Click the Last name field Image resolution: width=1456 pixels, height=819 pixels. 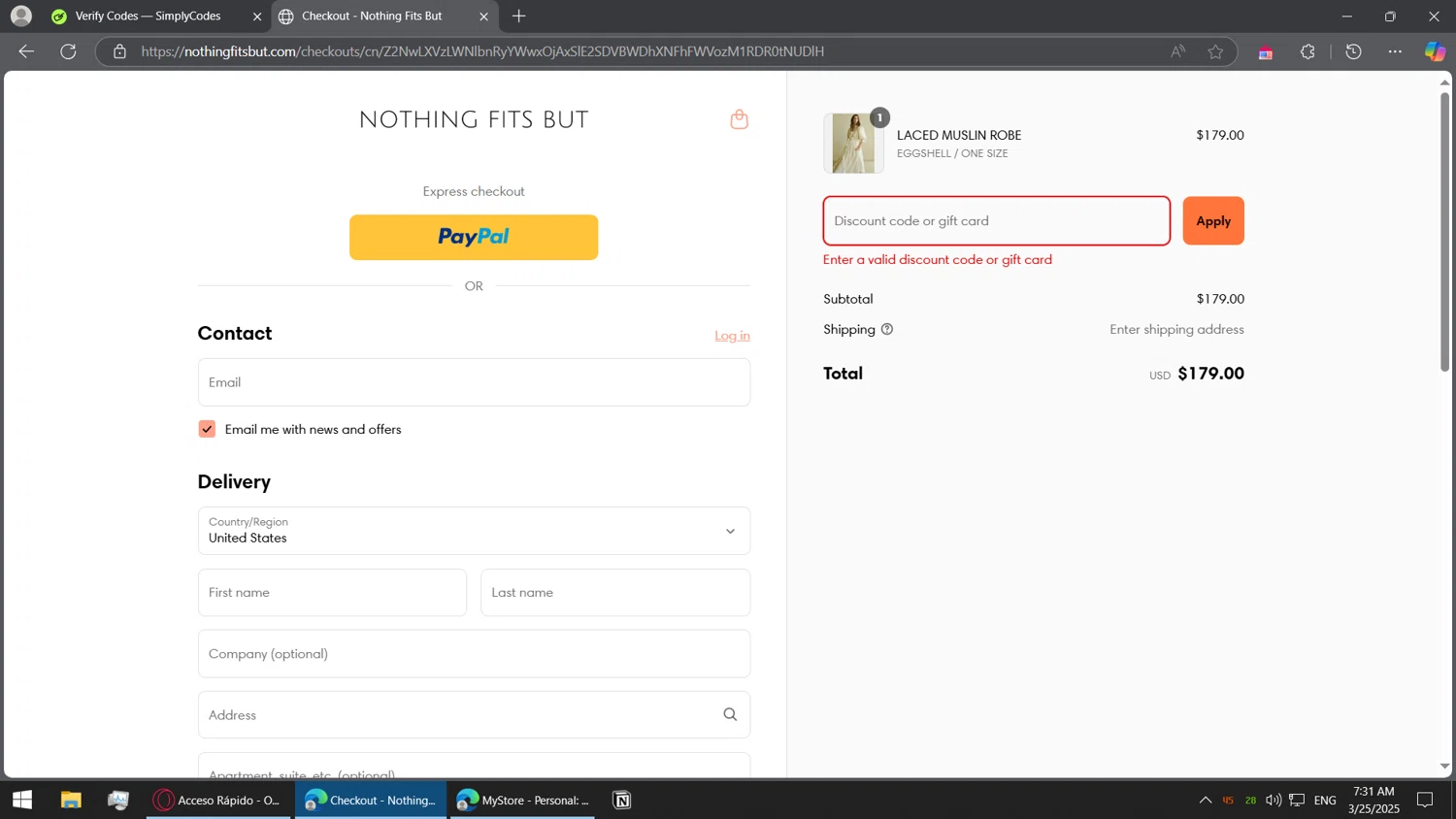pyautogui.click(x=615, y=592)
